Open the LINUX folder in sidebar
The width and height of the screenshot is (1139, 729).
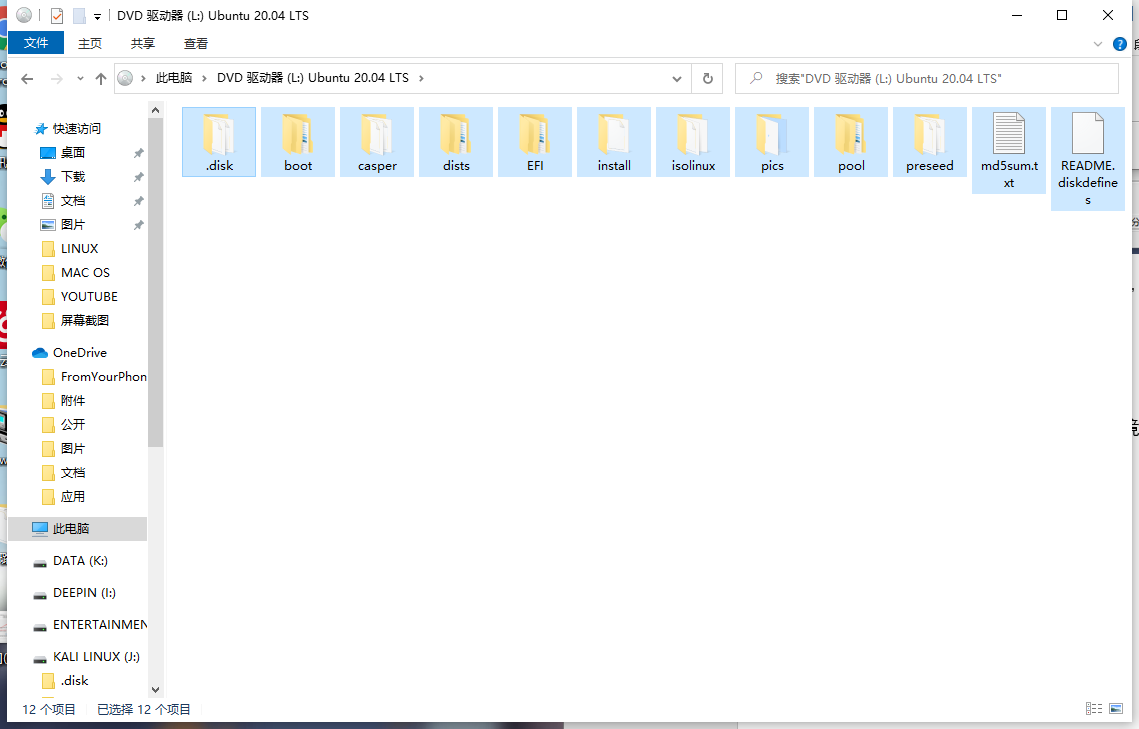79,248
